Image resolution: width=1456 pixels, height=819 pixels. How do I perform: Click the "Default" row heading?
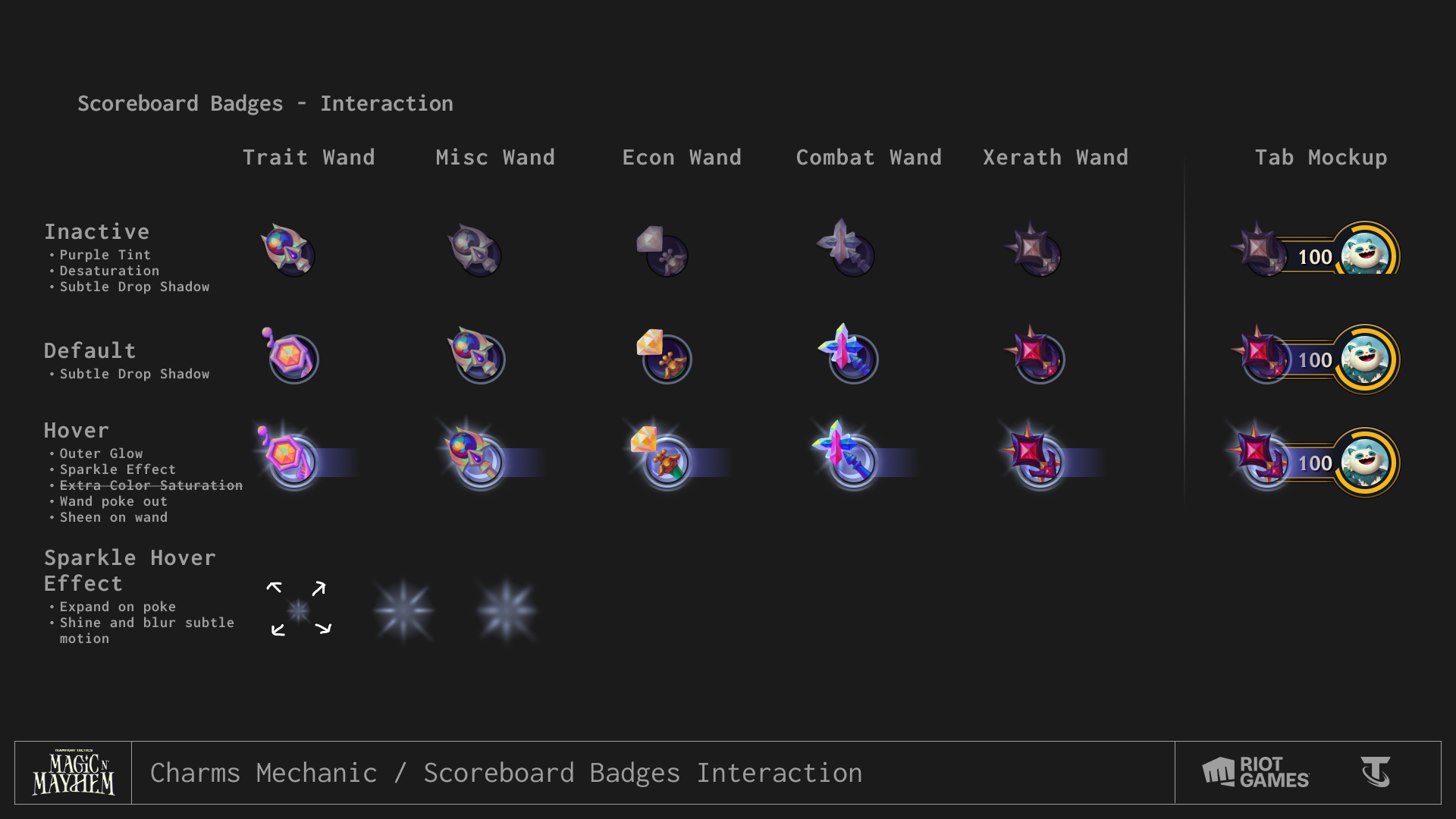click(90, 350)
